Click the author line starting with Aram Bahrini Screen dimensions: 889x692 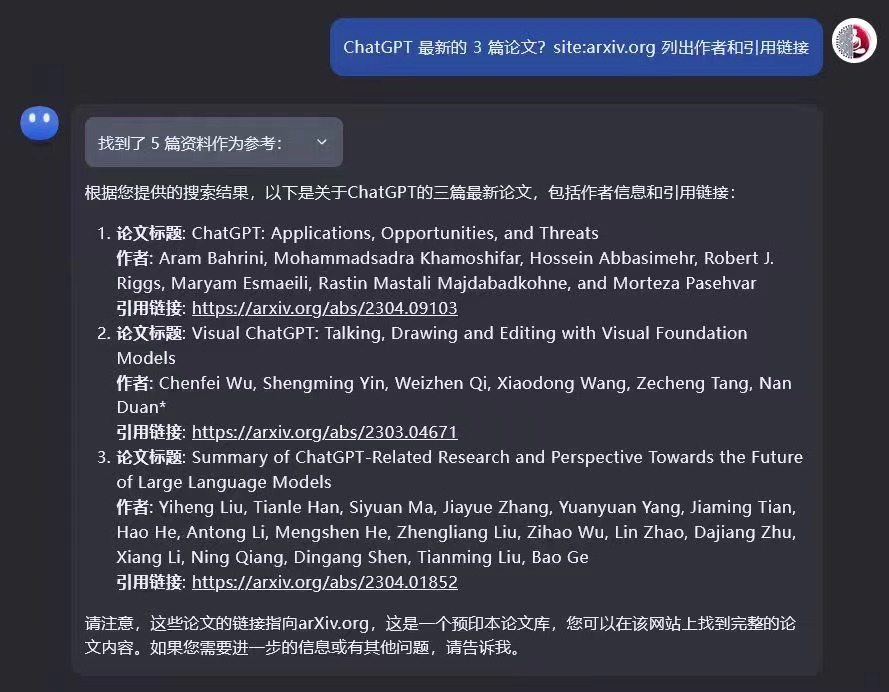tap(445, 270)
